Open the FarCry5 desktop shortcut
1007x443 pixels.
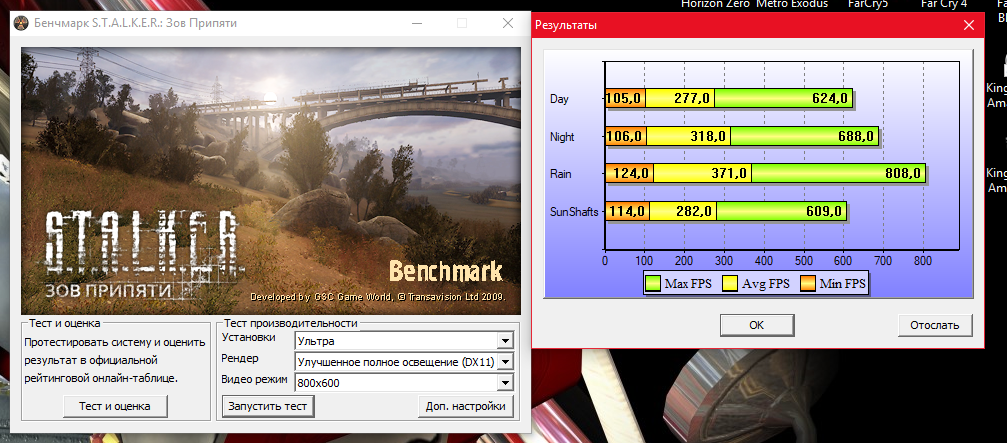pos(867,4)
